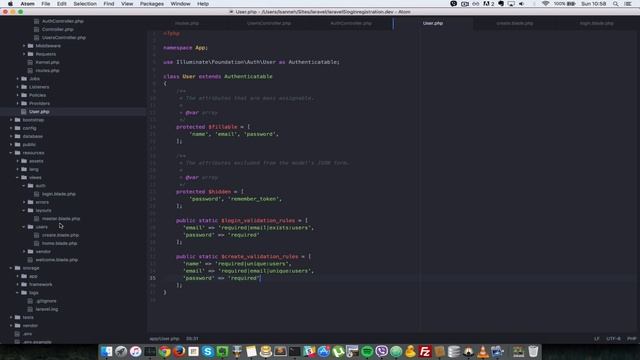Open VLC from the dock
The image size is (640, 360).
(483, 351)
